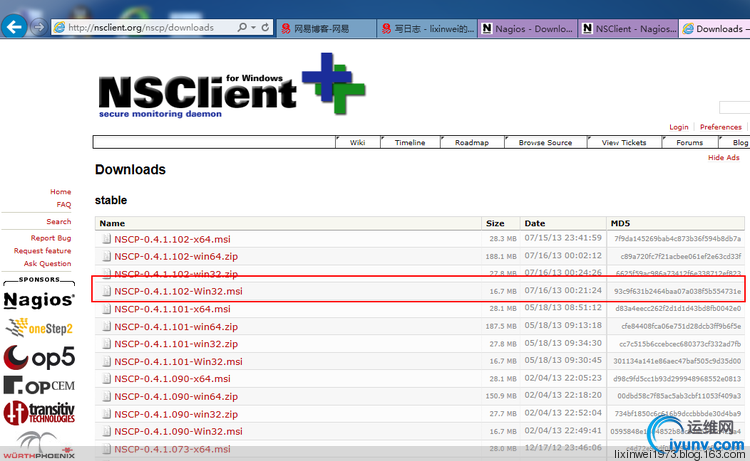Click file icon beside NSCP-0.4.1.102-Win32.msi
750x461 pixels.
(x=107, y=291)
